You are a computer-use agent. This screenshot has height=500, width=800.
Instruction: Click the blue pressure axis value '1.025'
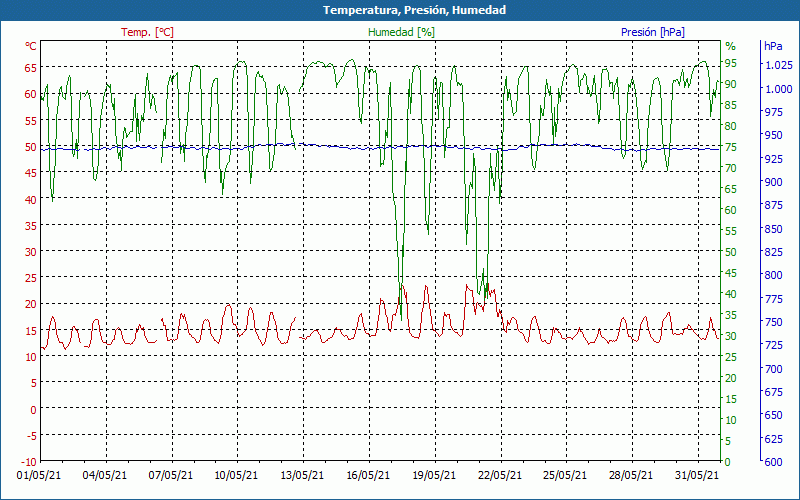pyautogui.click(x=778, y=65)
